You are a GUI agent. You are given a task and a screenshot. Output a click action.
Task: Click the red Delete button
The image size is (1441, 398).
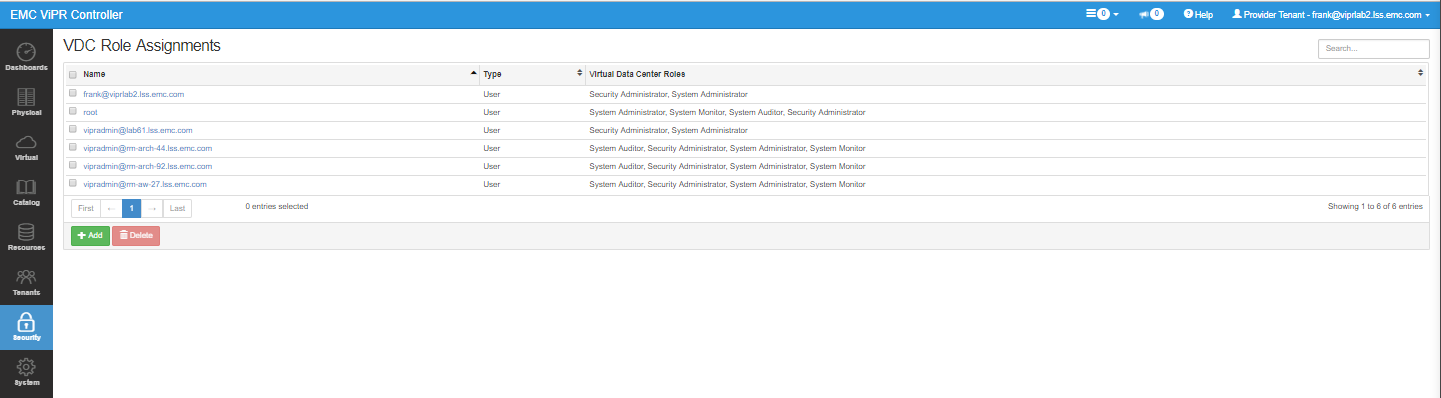point(135,235)
